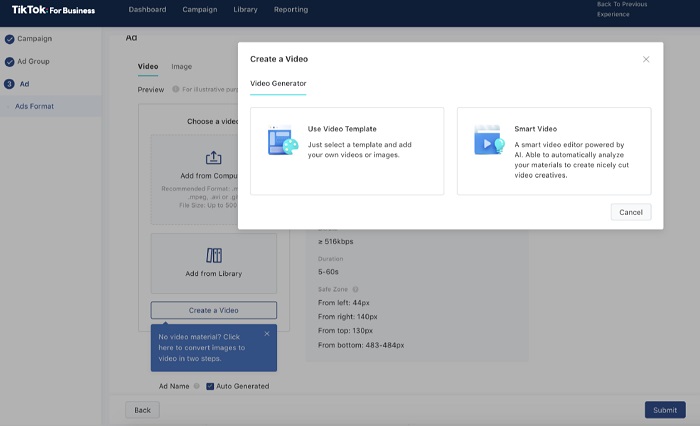The image size is (700, 426).
Task: Click the Campaign step checkmark icon
Action: point(10,39)
